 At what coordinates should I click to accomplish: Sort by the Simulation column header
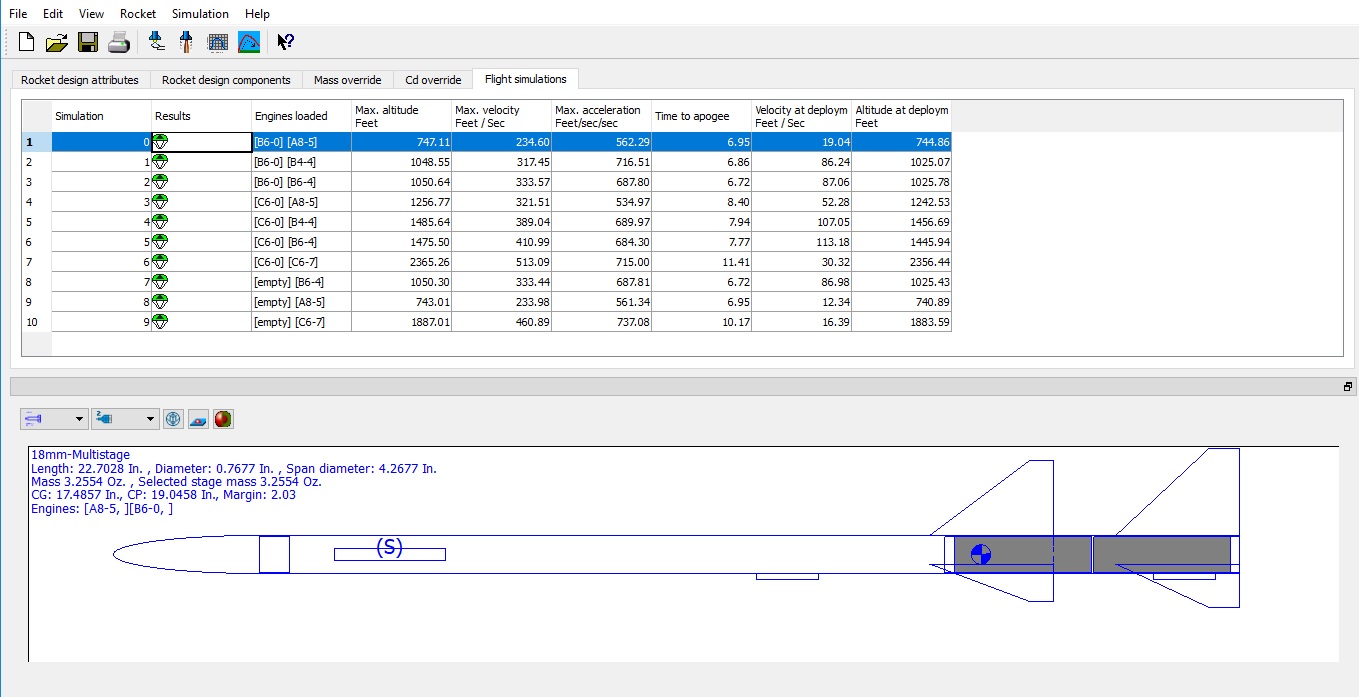click(101, 116)
